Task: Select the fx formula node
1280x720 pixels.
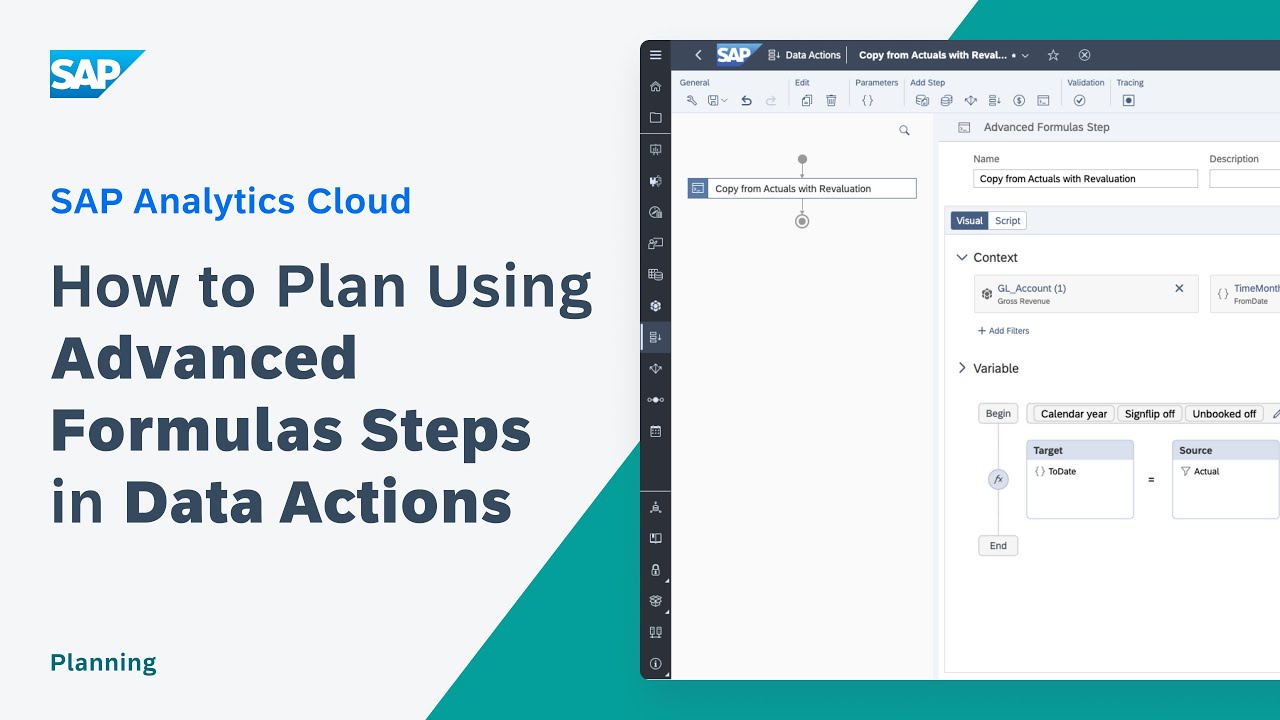Action: [998, 480]
